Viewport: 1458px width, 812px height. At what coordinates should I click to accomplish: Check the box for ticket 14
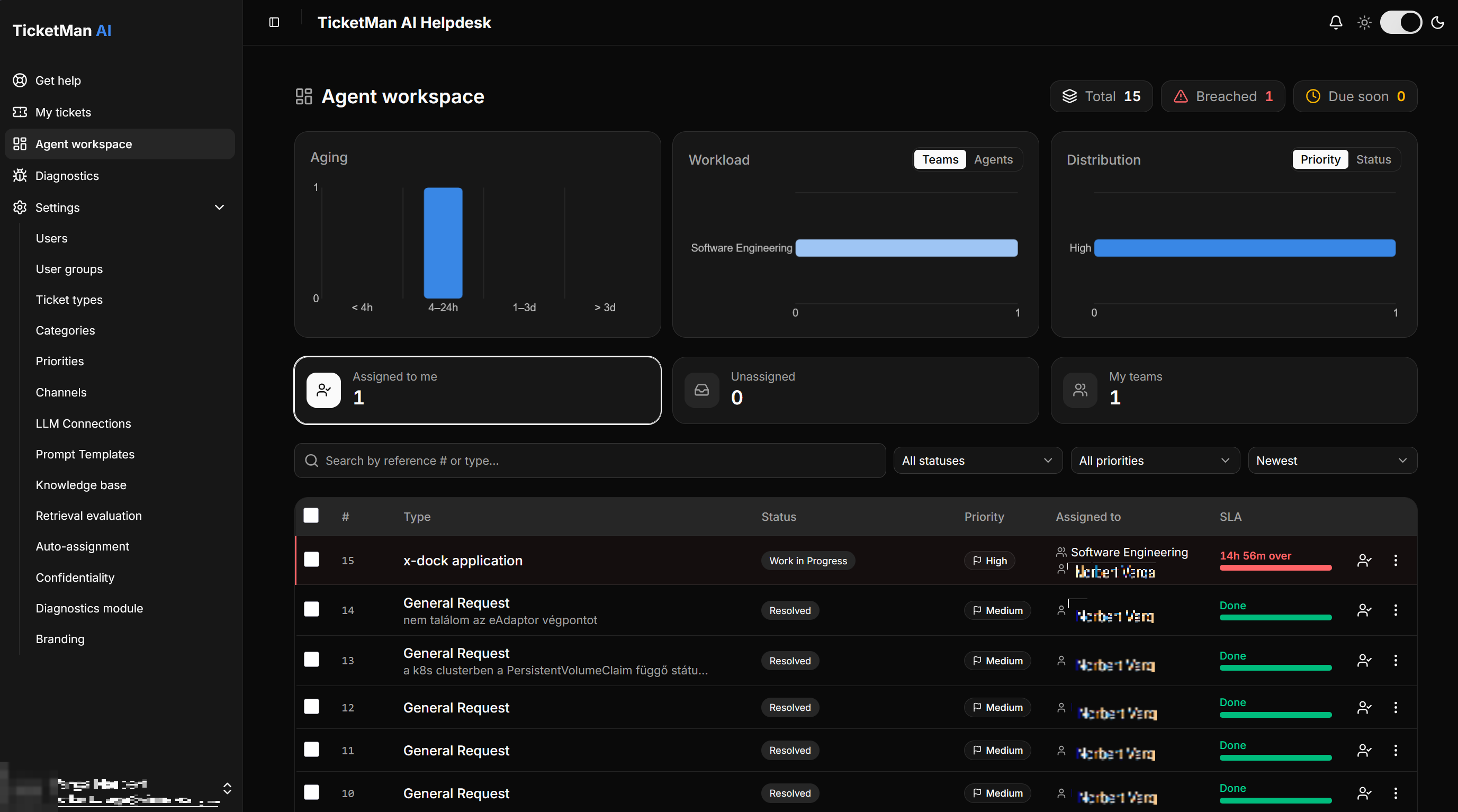click(x=311, y=609)
